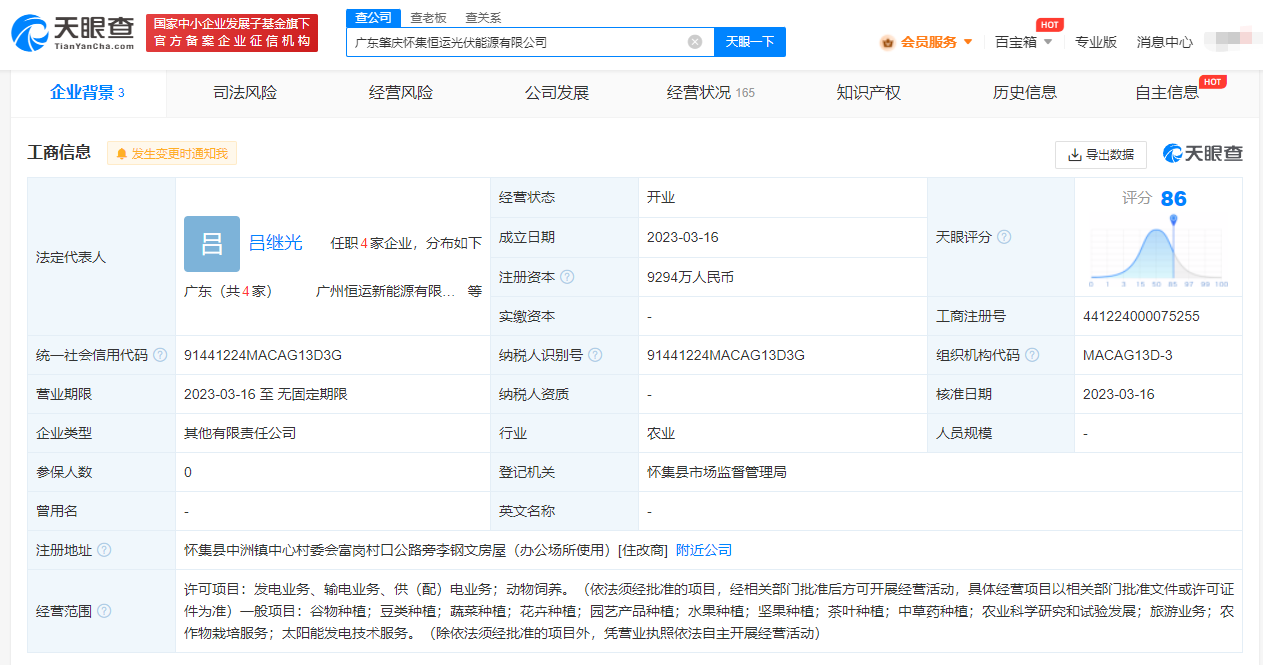Screen dimensions: 1263x665
Task: Open the 吕继光 legal representative link
Action: pyautogui.click(x=275, y=242)
